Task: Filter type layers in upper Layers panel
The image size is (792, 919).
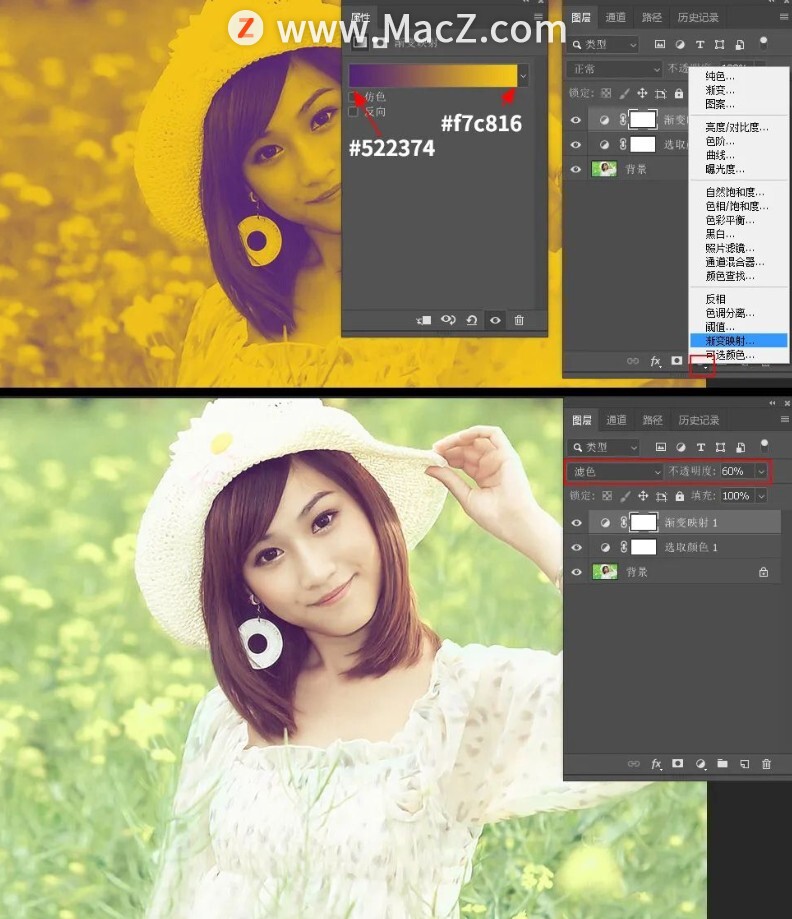Action: coord(699,45)
